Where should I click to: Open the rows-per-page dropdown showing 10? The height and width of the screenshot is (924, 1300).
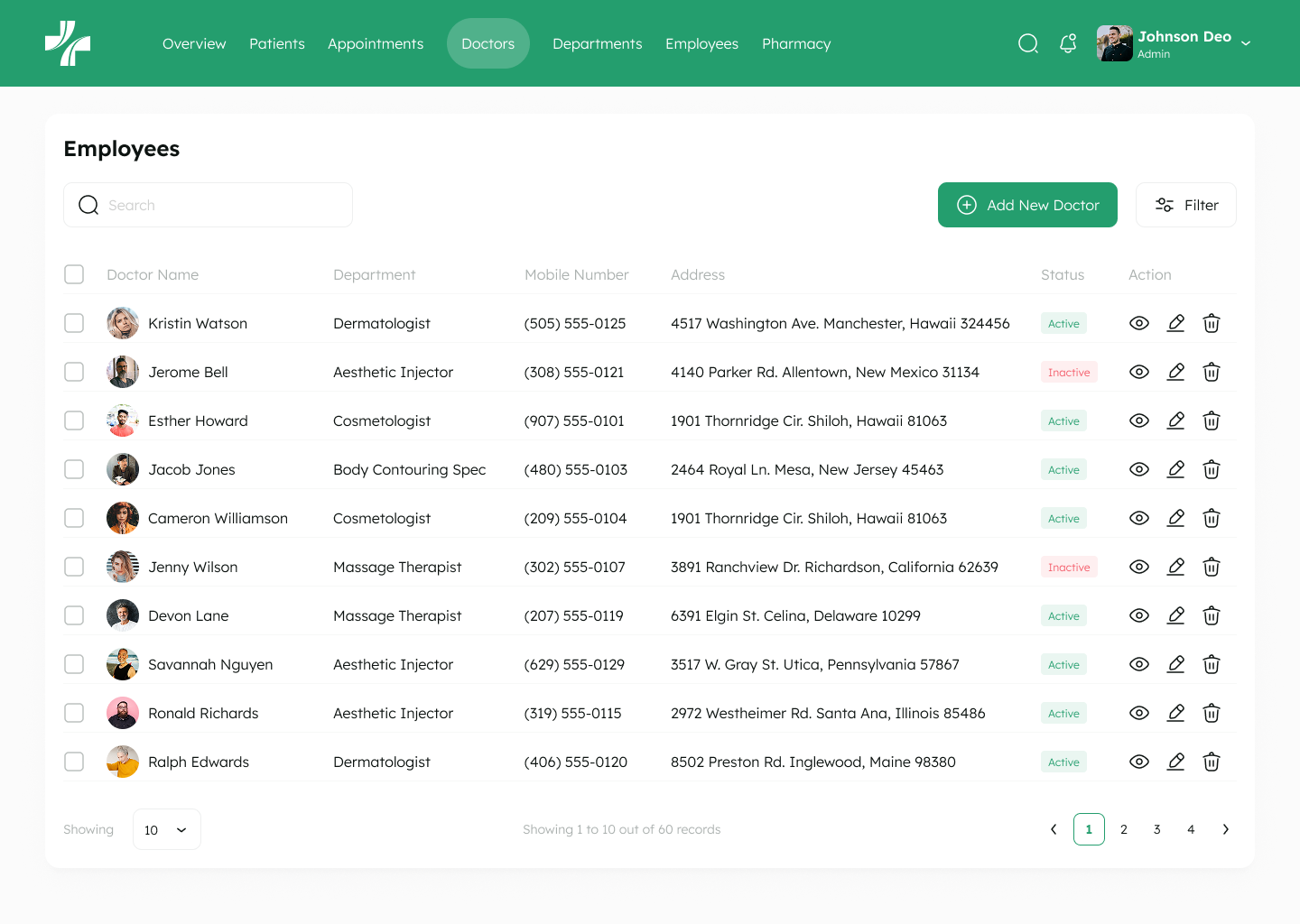click(x=166, y=829)
